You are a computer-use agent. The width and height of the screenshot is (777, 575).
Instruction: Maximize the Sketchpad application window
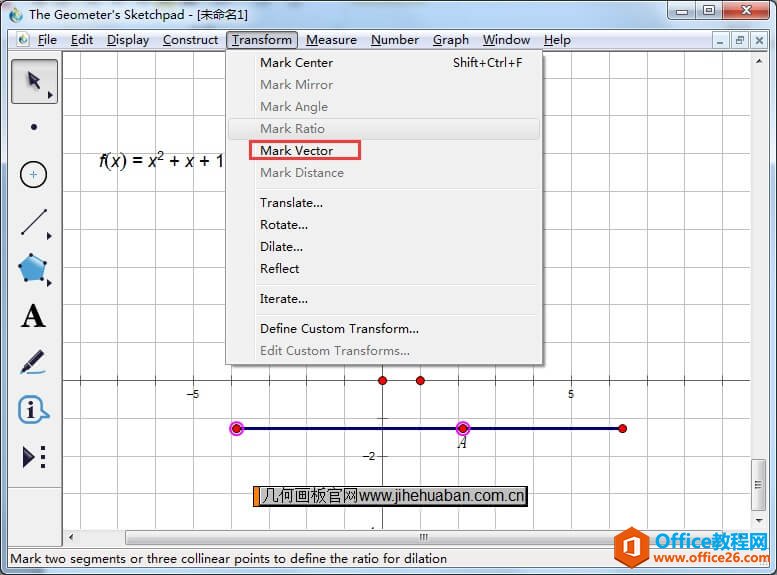coord(709,11)
